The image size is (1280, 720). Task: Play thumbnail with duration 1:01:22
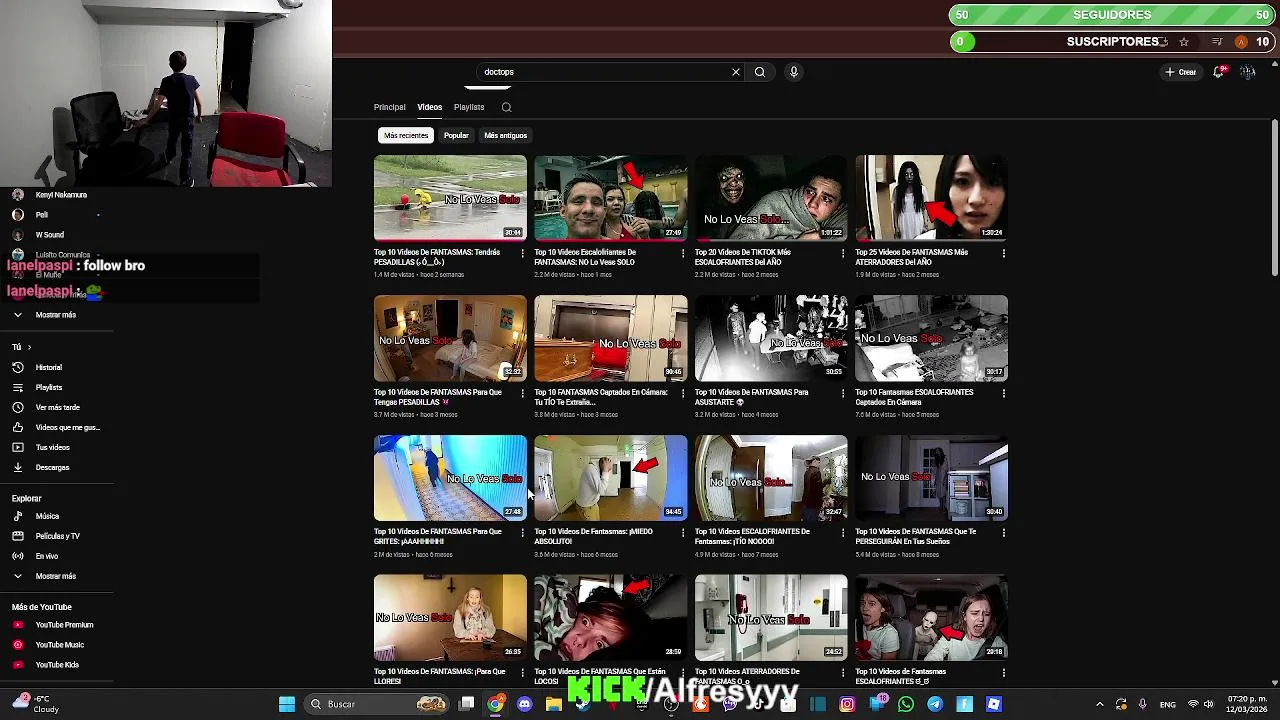[x=771, y=198]
